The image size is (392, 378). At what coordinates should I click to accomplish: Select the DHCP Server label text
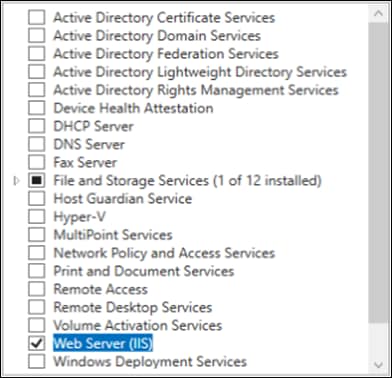click(x=93, y=126)
